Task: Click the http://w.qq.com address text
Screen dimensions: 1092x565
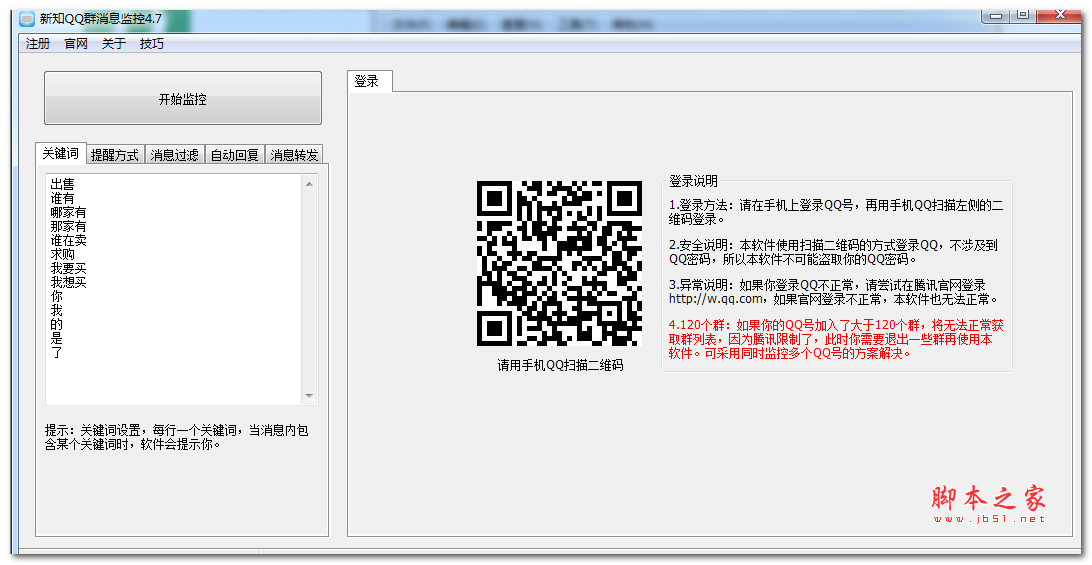Action: [716, 299]
